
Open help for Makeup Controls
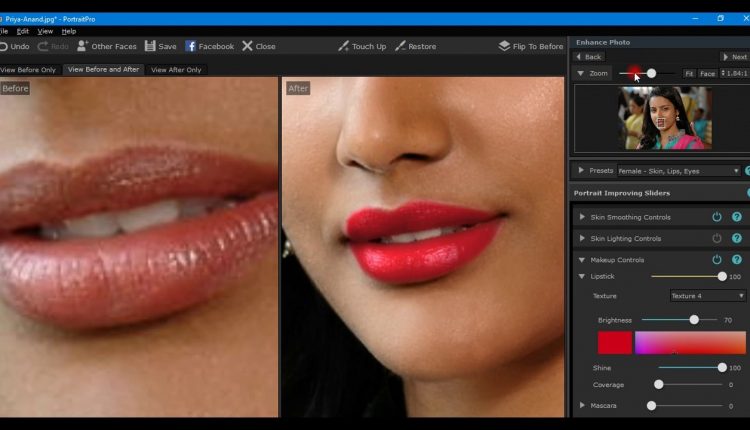pos(737,260)
